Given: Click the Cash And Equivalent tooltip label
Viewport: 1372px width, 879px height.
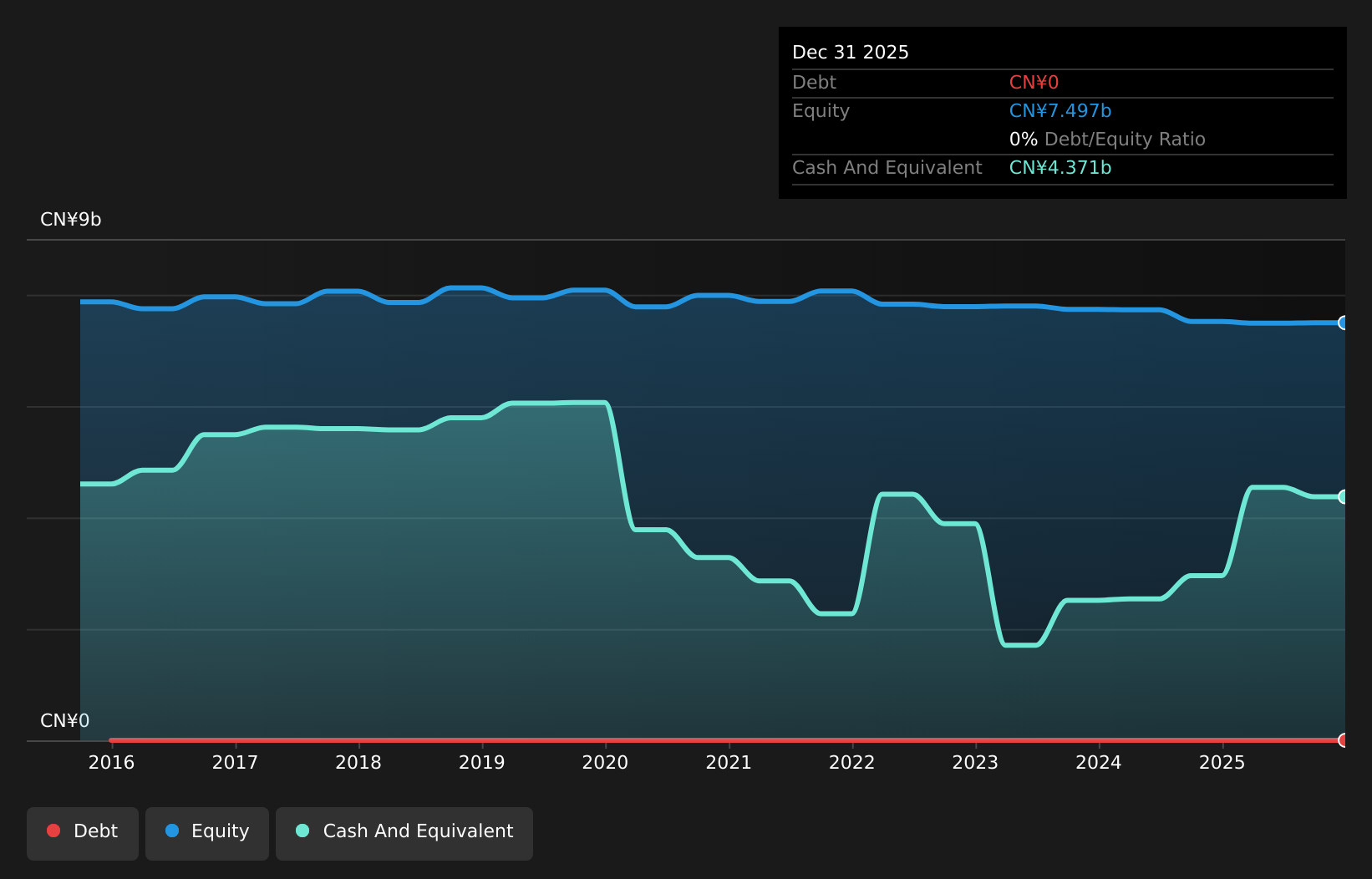Looking at the screenshot, I should pos(887,168).
